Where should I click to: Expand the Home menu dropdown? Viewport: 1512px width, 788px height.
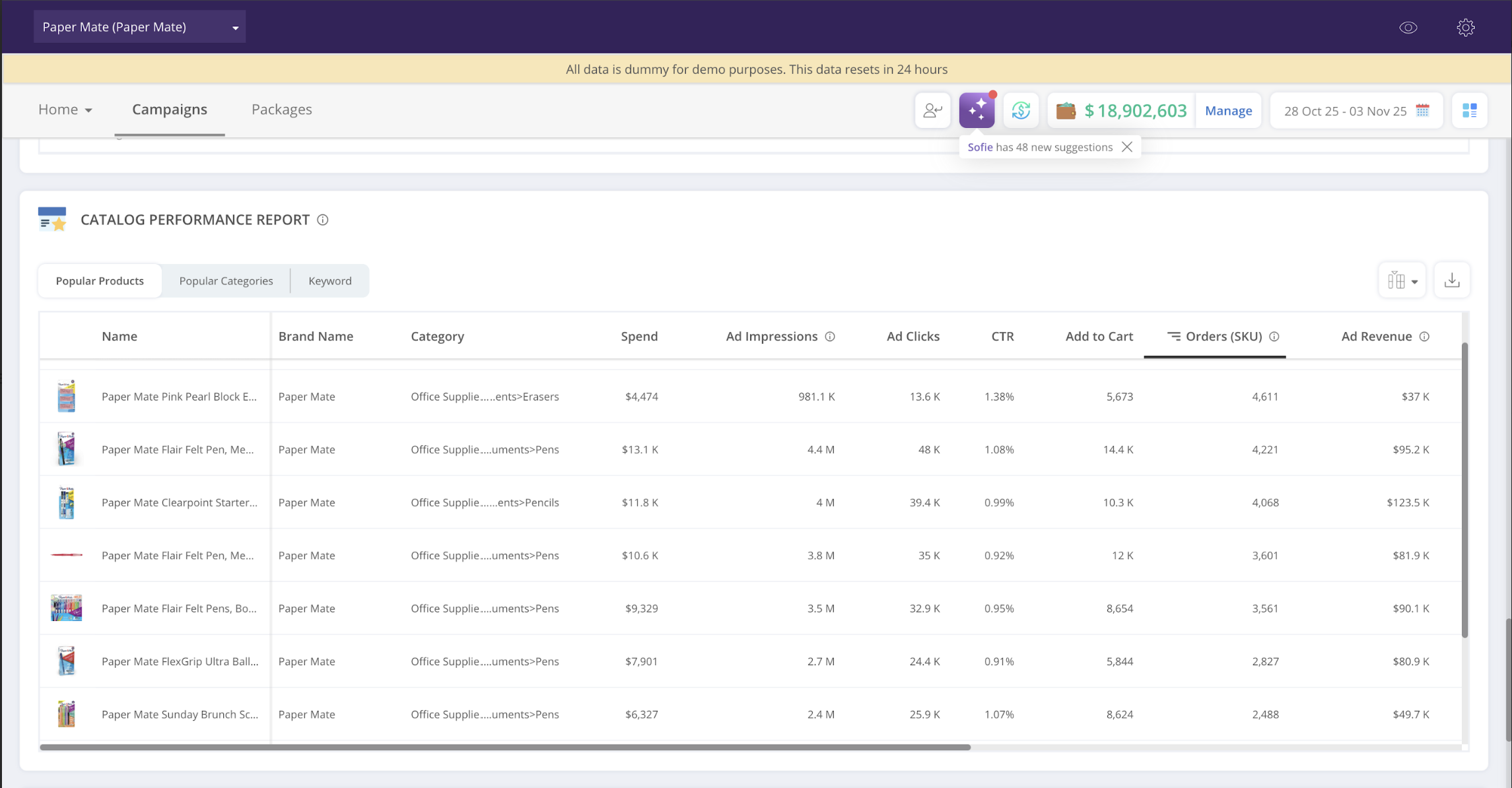click(x=65, y=110)
